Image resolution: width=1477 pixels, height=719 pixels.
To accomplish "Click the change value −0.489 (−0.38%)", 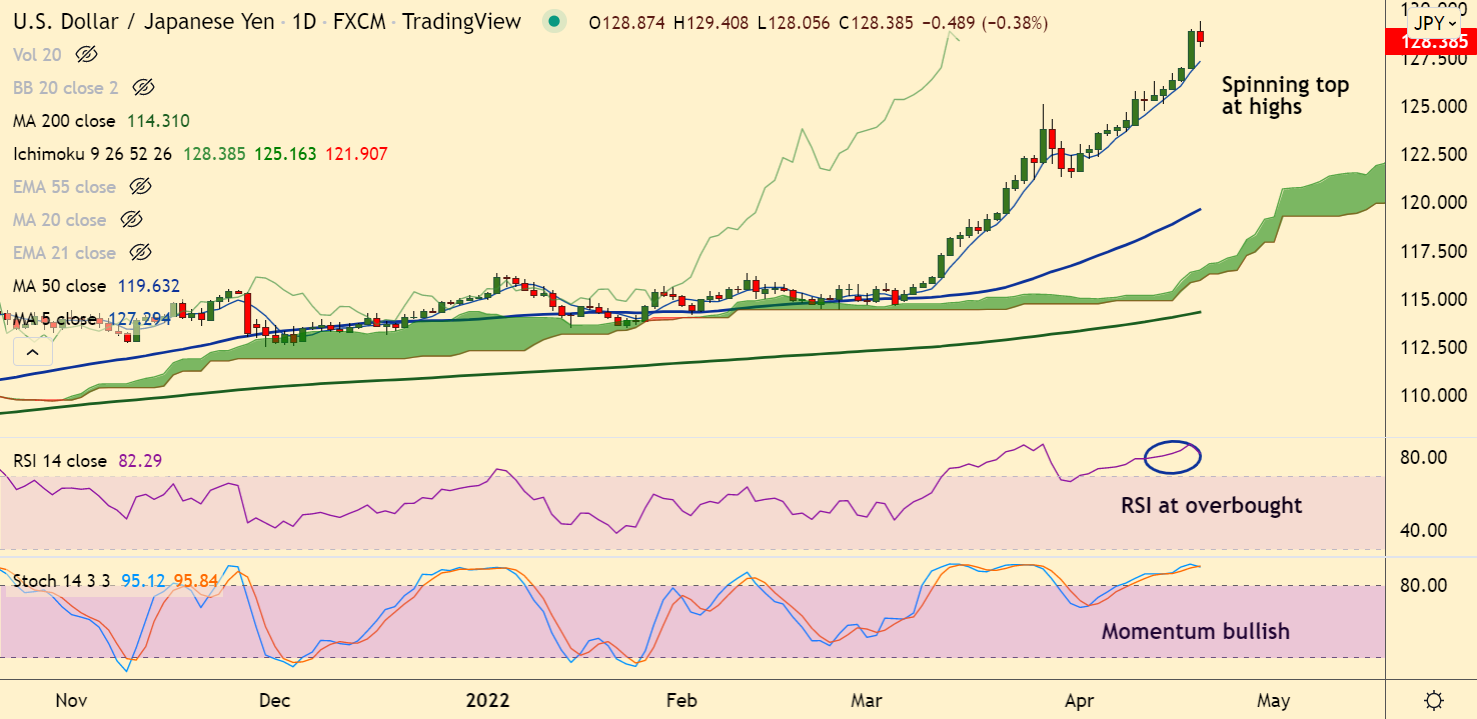I will [985, 22].
